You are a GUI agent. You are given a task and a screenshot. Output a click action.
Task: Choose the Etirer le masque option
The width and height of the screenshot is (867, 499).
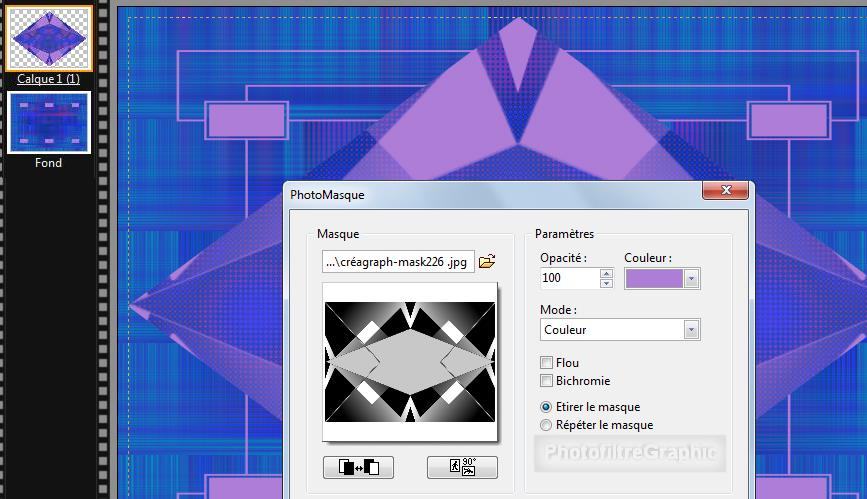[546, 407]
